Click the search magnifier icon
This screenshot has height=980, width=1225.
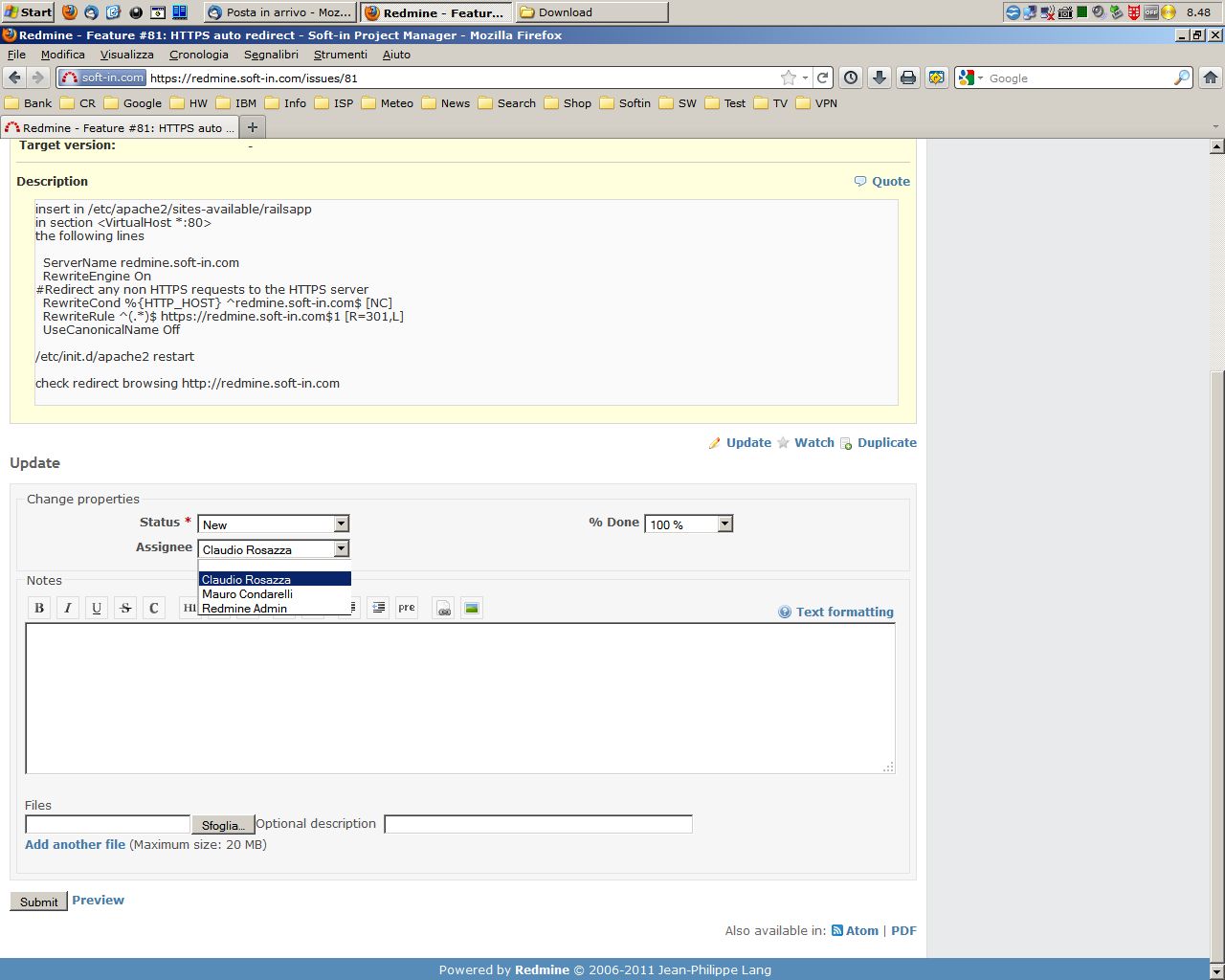coord(1182,78)
